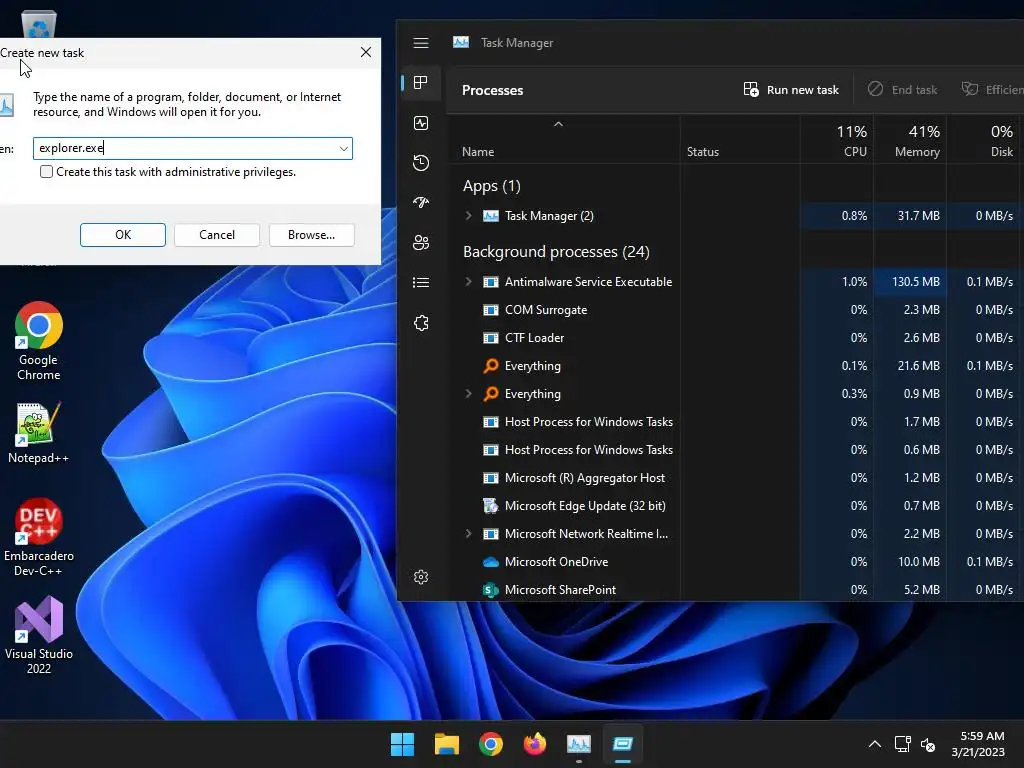Open the Task Manager hamburger navigation menu
The height and width of the screenshot is (768, 1024).
pos(421,43)
